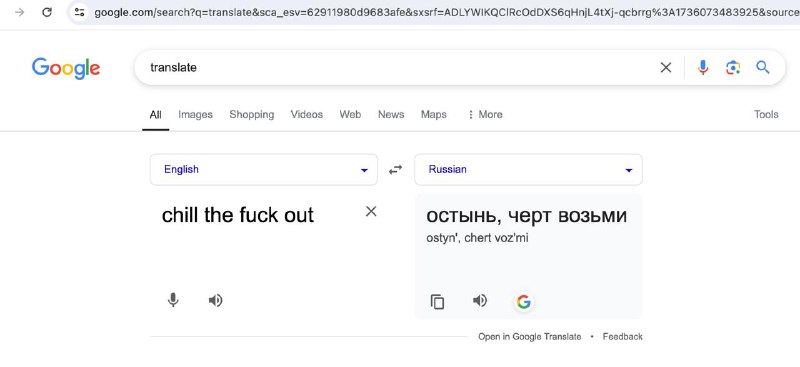The image size is (800, 367).
Task: Start voice input for source text
Action: [x=173, y=300]
